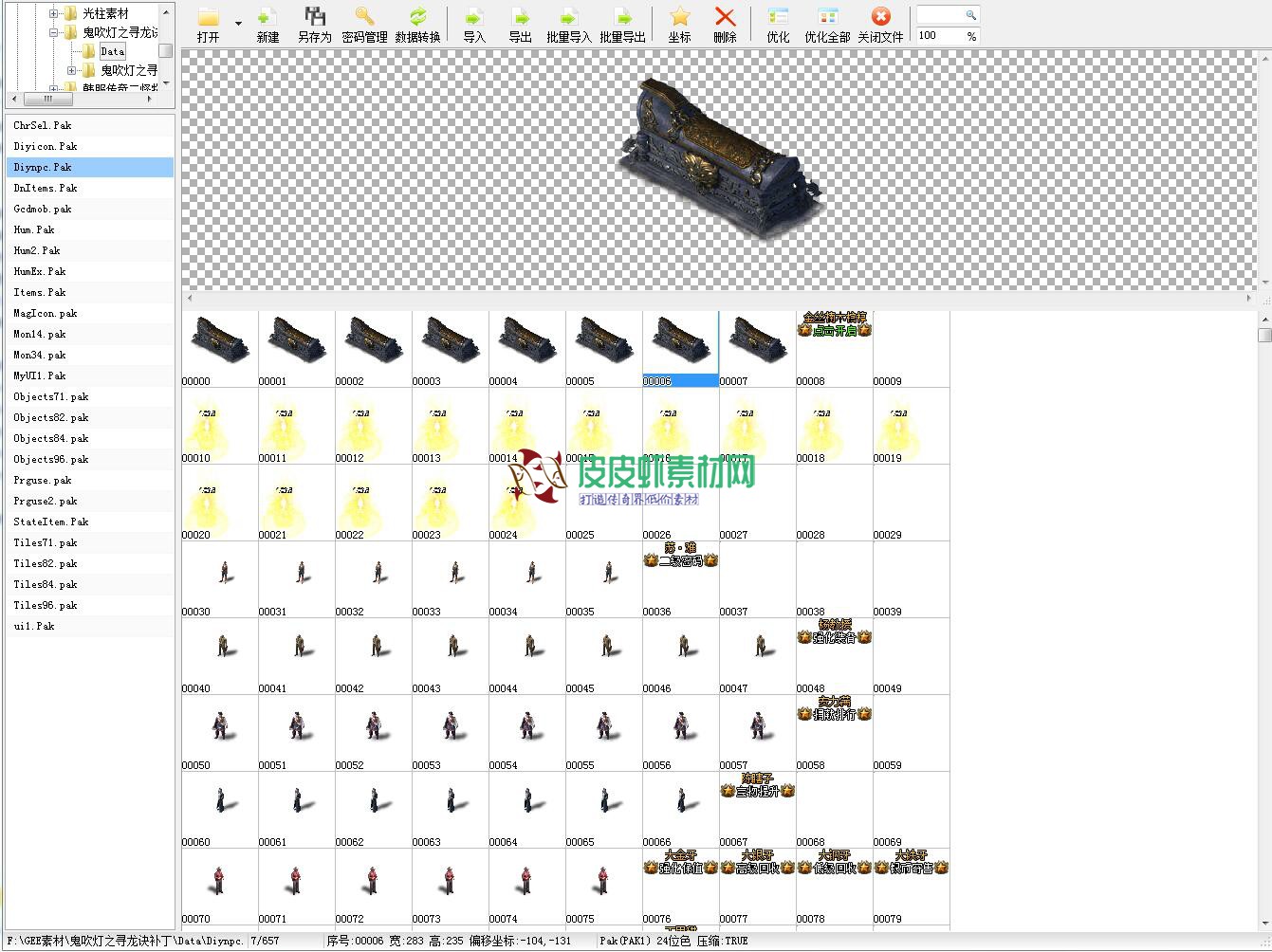Click the 打开 (Open) folder icon
Screen dimensions: 1272x952
[209, 18]
